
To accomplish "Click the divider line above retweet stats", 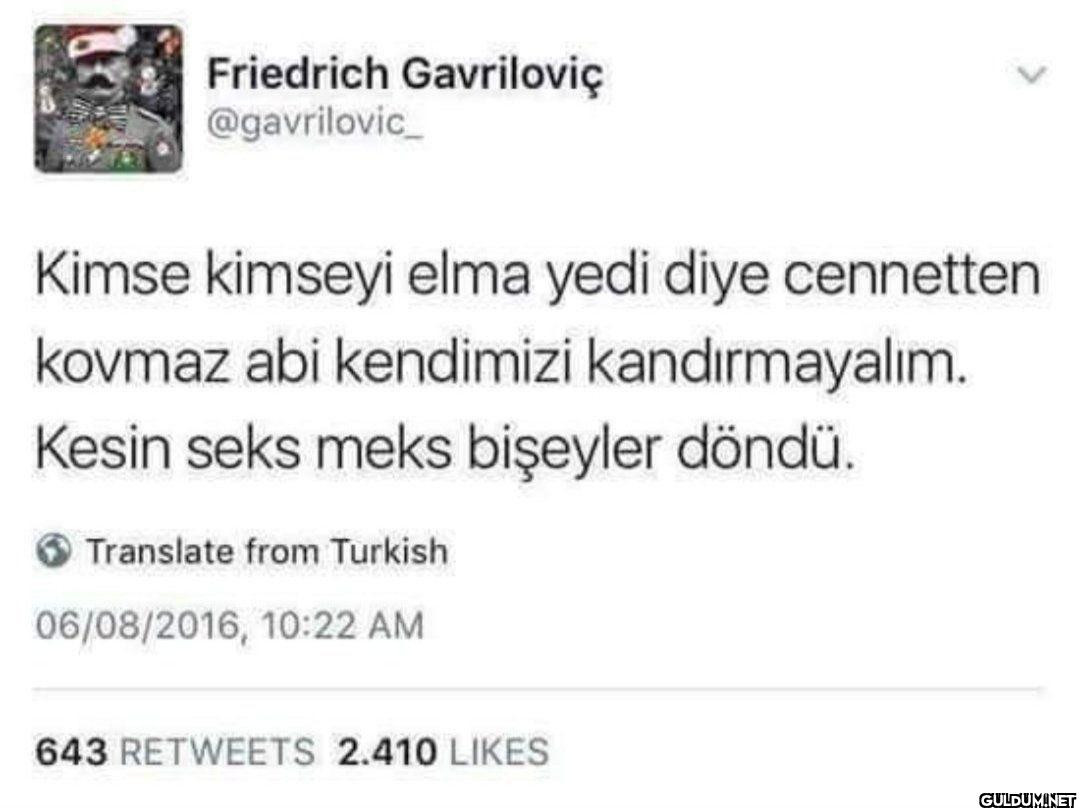I will (x=541, y=688).
